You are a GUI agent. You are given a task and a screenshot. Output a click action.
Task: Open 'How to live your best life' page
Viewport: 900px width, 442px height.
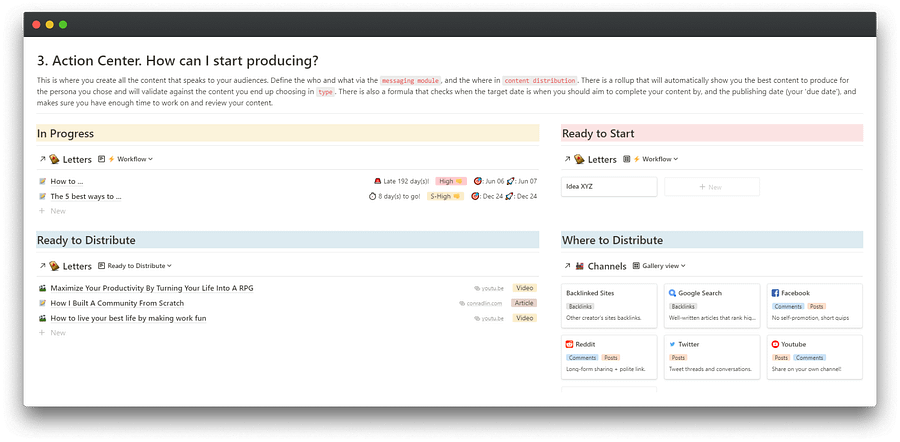point(128,318)
